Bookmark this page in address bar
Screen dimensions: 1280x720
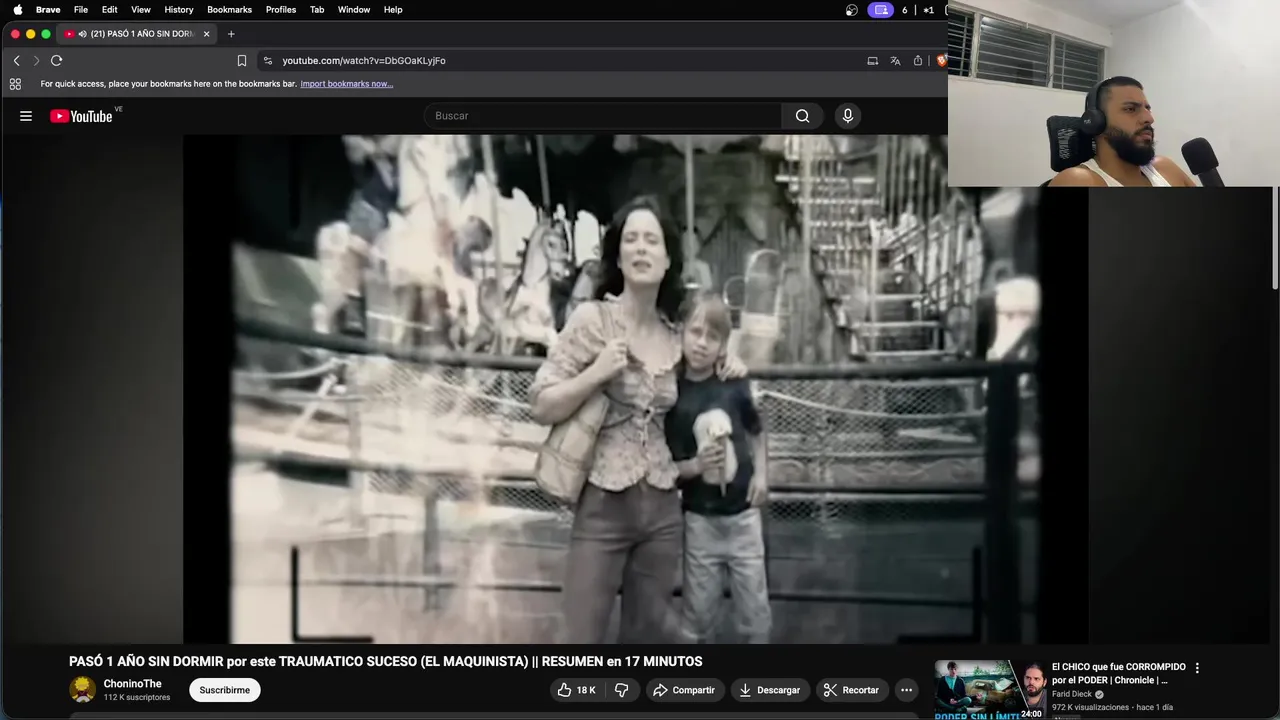coord(242,60)
